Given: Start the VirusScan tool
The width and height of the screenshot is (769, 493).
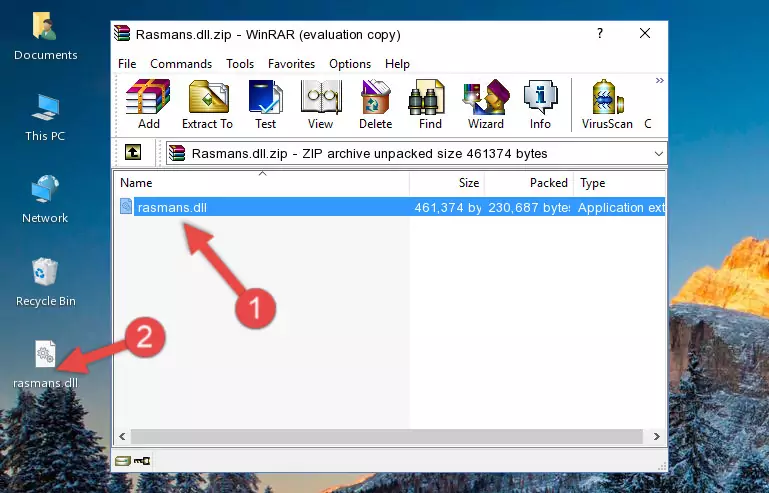Looking at the screenshot, I should tap(607, 104).
